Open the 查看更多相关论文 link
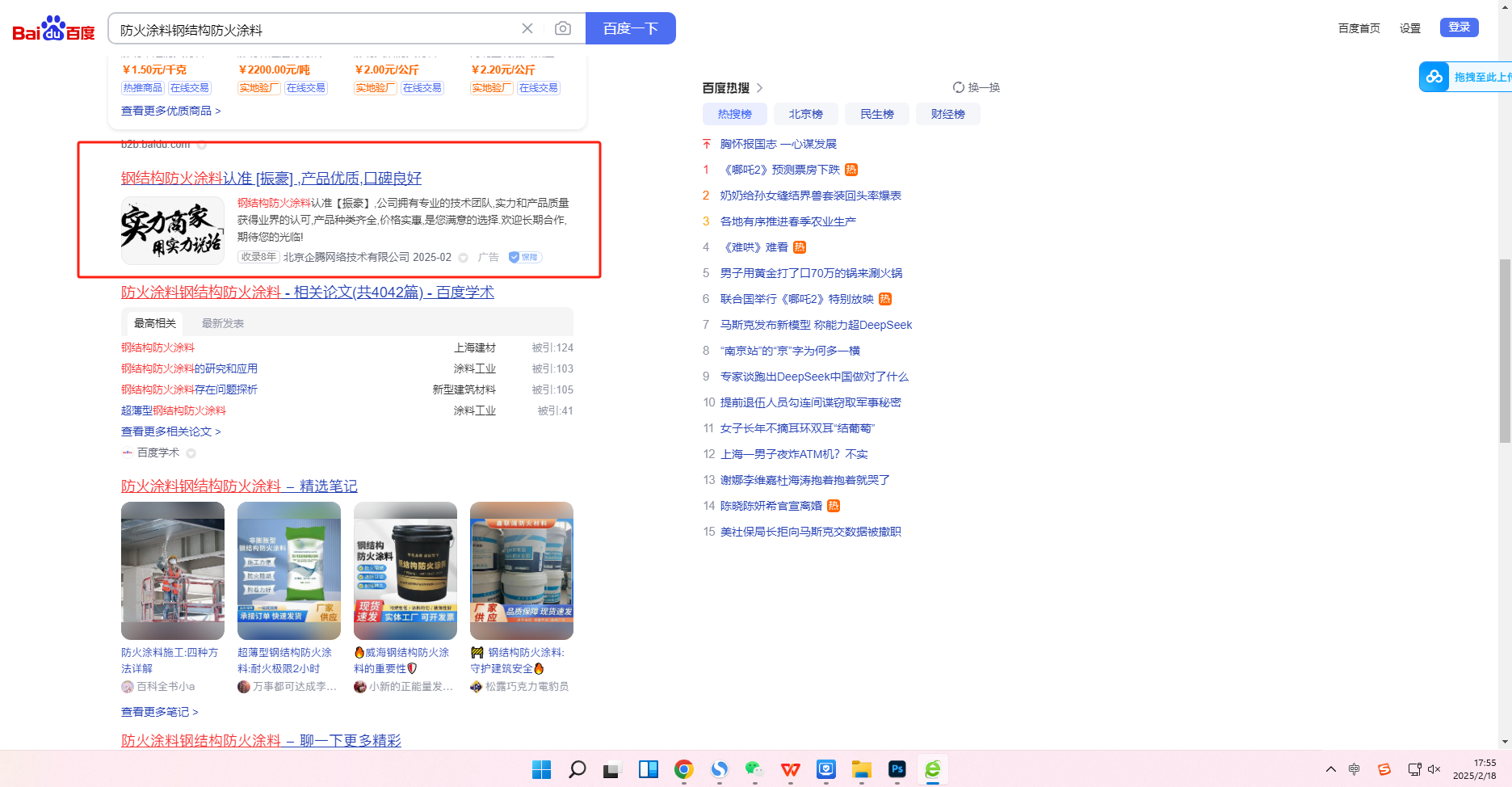Image resolution: width=1512 pixels, height=787 pixels. point(170,431)
